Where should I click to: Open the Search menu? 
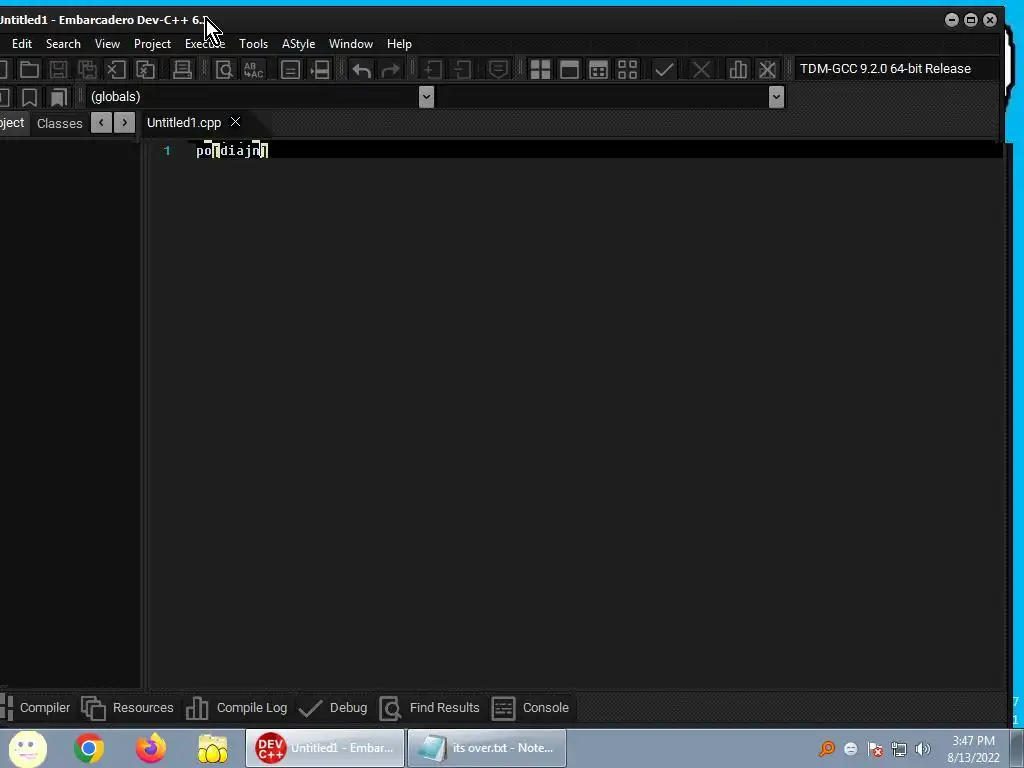63,44
